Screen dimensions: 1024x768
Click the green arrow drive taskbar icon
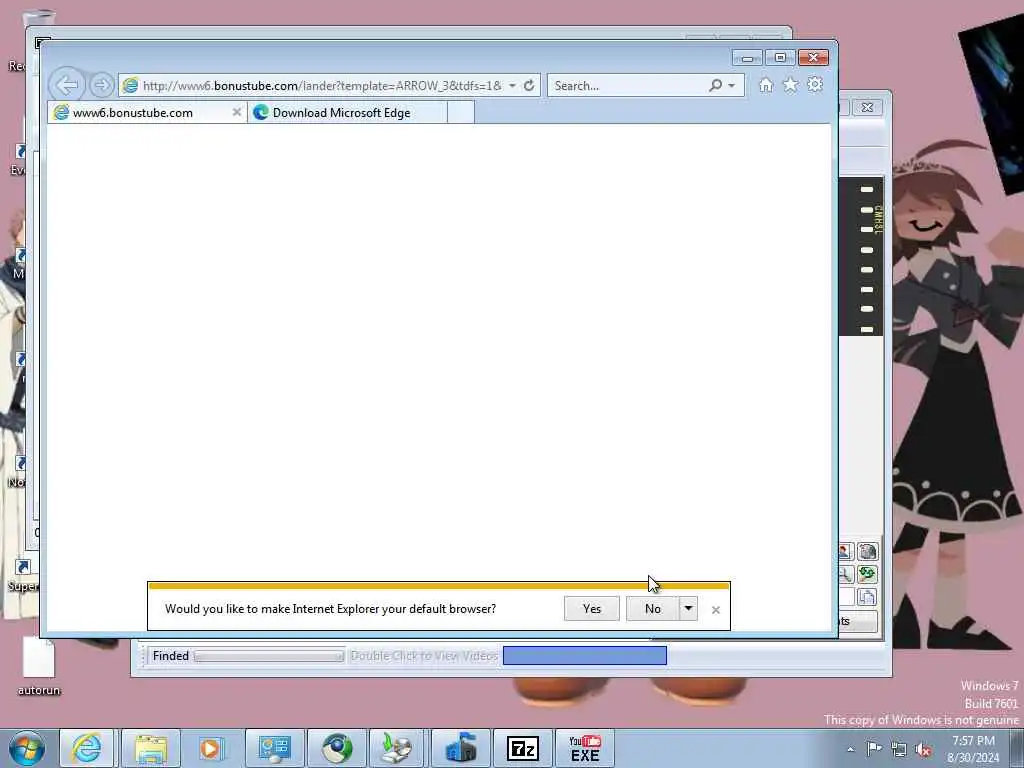(x=397, y=748)
